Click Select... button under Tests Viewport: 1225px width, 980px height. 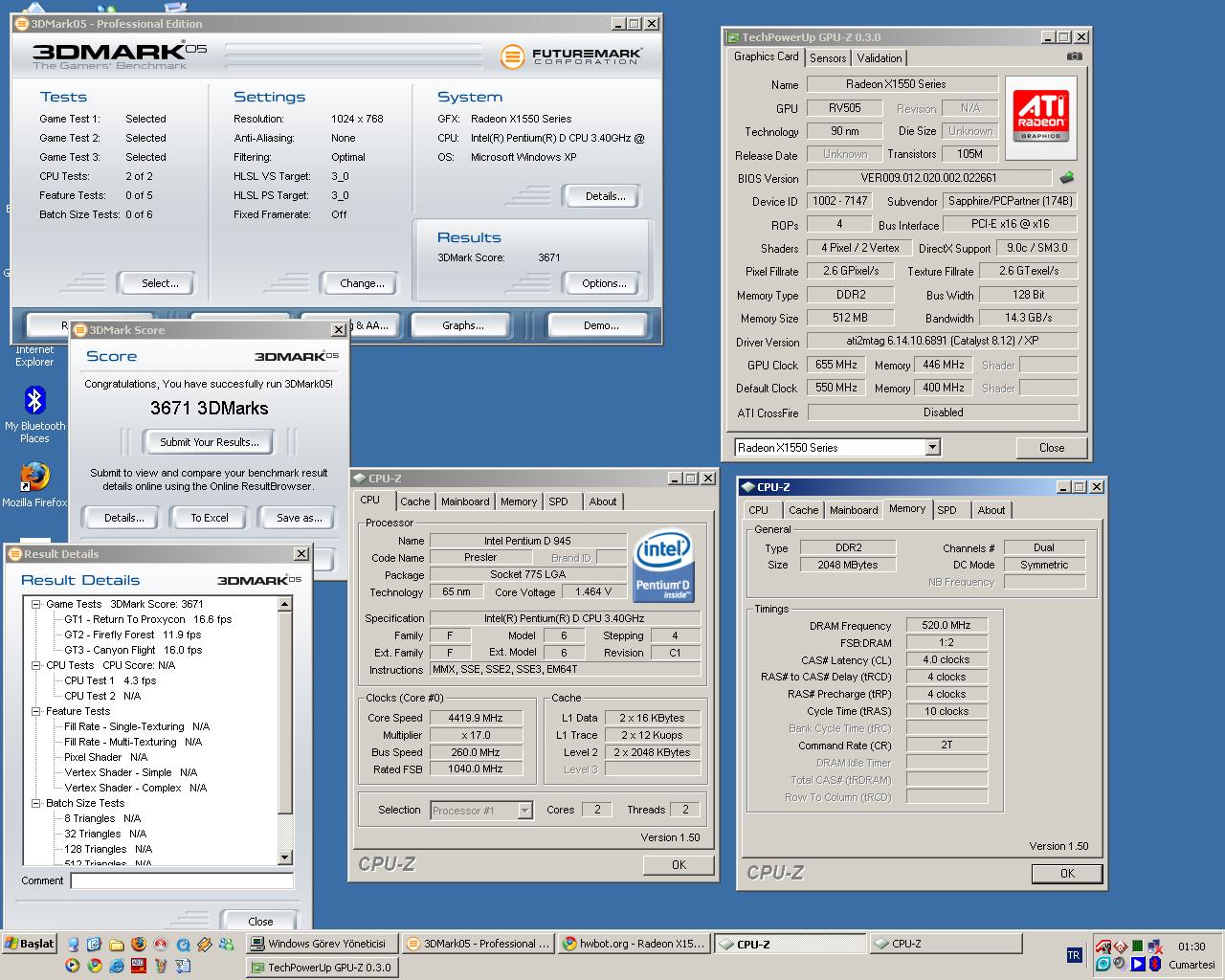click(x=160, y=283)
